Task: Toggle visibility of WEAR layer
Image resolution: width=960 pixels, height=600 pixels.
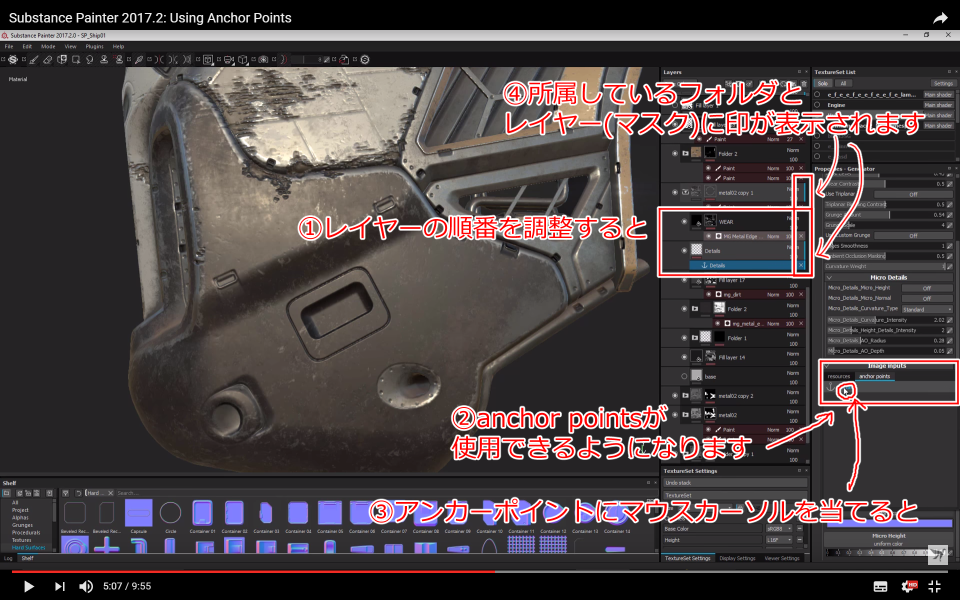Action: pyautogui.click(x=684, y=222)
